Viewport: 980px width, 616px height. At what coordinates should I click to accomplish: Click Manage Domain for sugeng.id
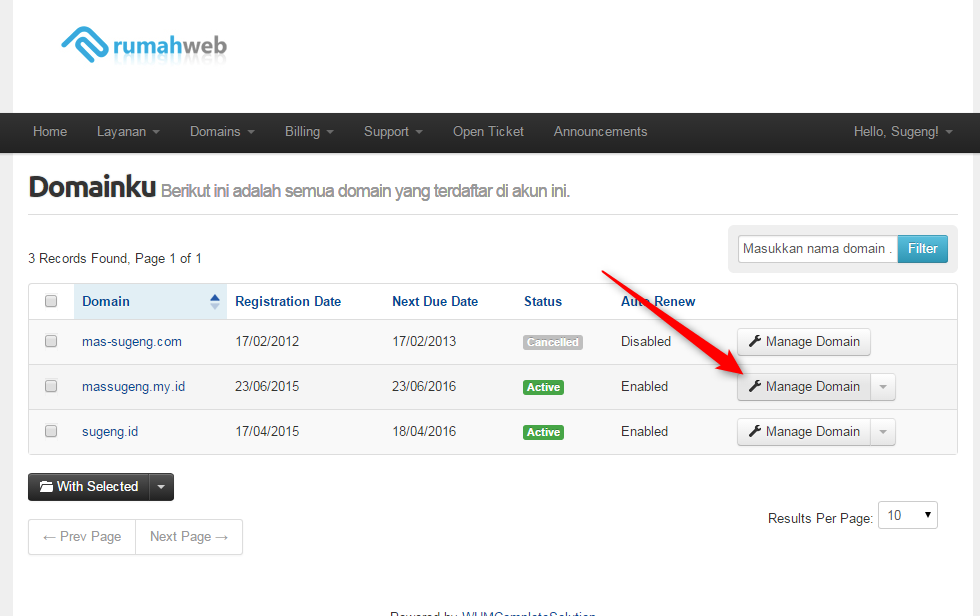point(804,432)
